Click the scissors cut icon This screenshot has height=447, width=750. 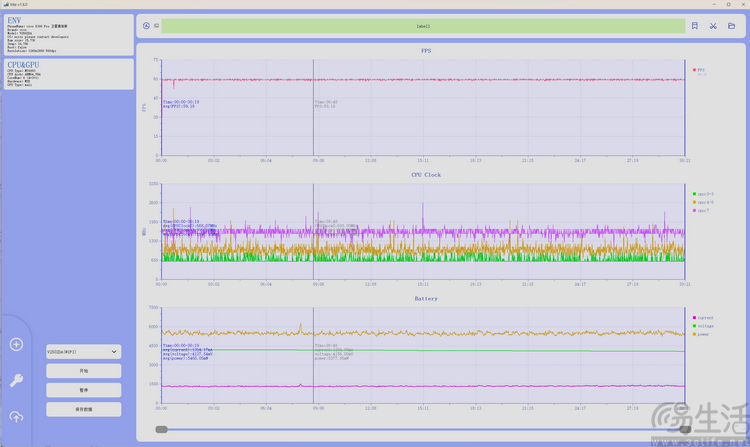pyautogui.click(x=714, y=26)
